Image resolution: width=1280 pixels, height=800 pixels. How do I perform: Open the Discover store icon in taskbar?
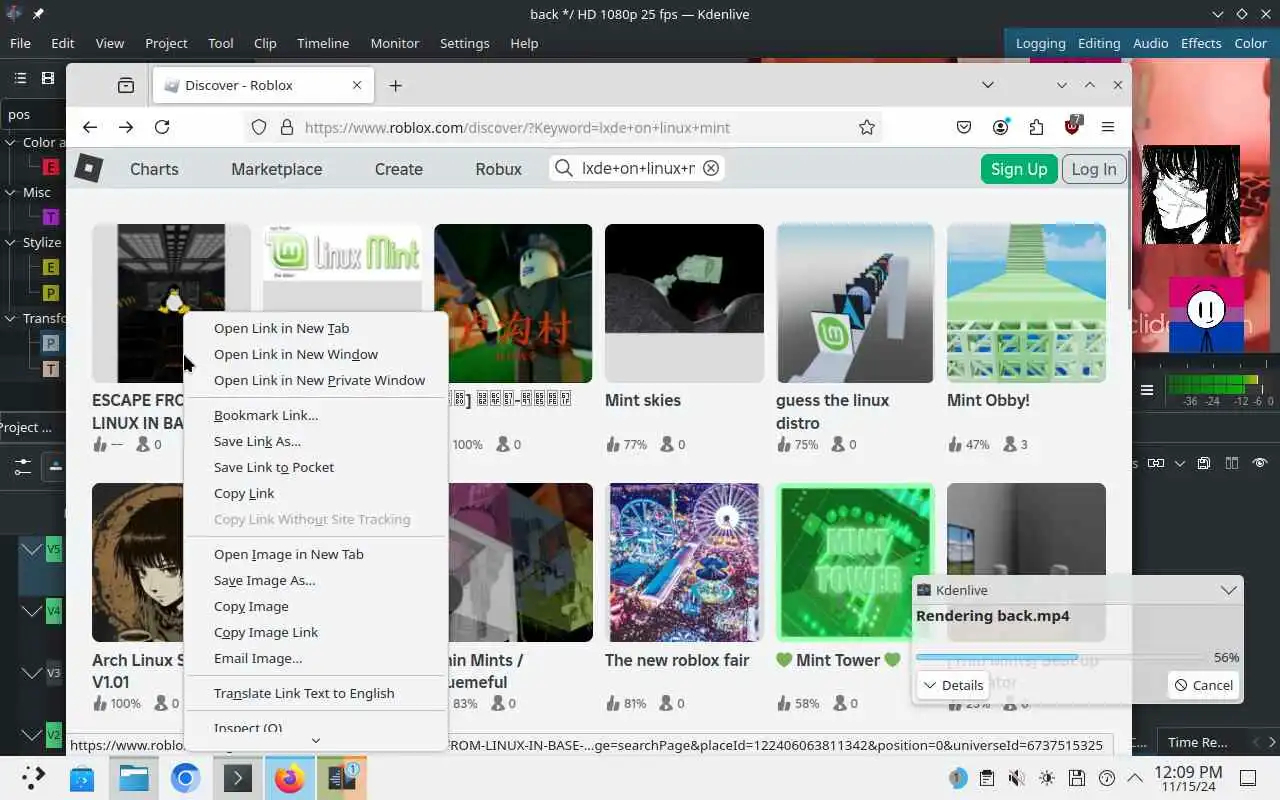(x=82, y=778)
